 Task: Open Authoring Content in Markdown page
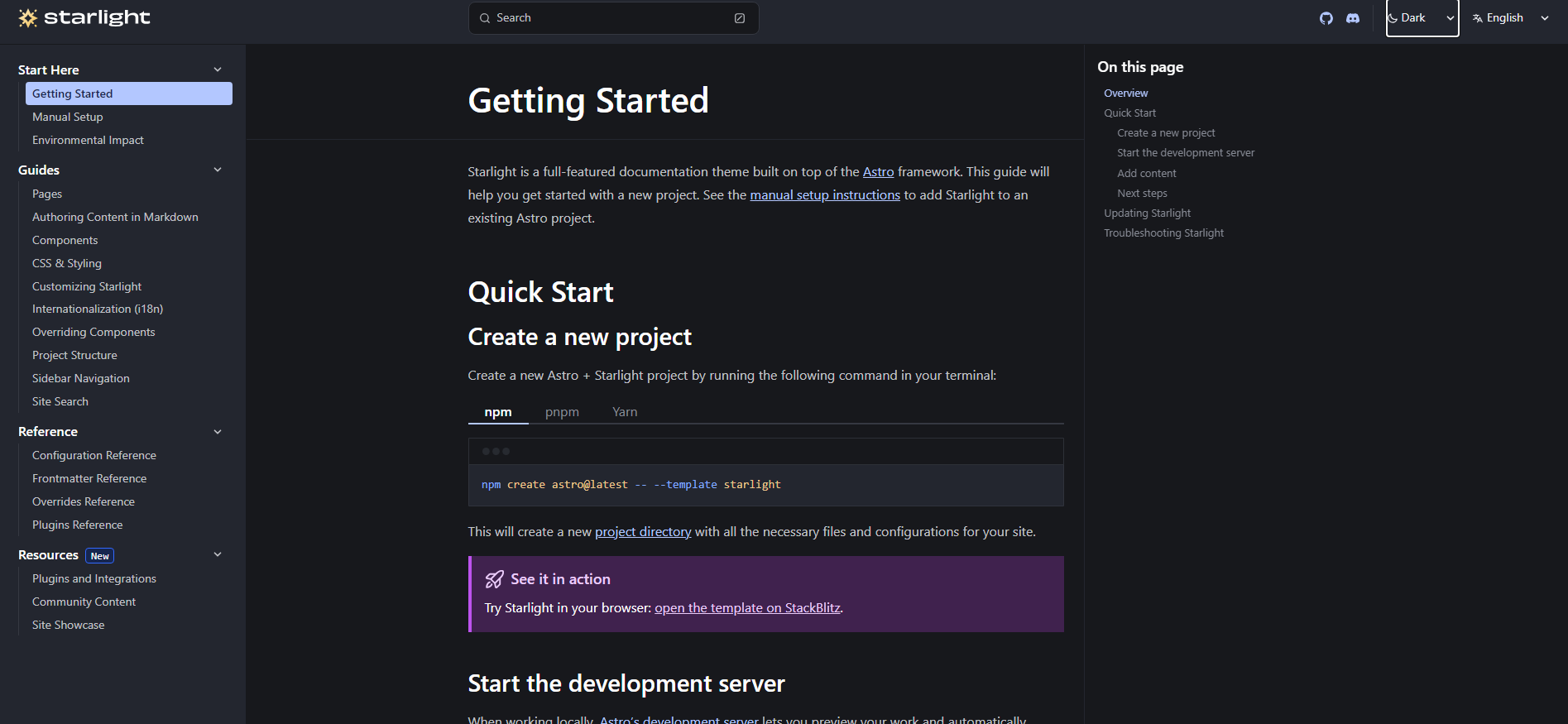129,217
